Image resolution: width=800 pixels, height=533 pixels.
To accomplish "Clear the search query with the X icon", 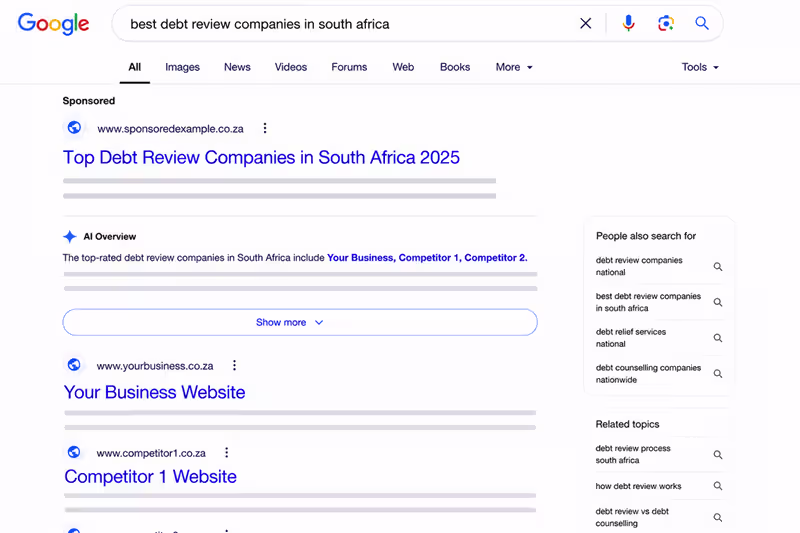I will [x=586, y=23].
